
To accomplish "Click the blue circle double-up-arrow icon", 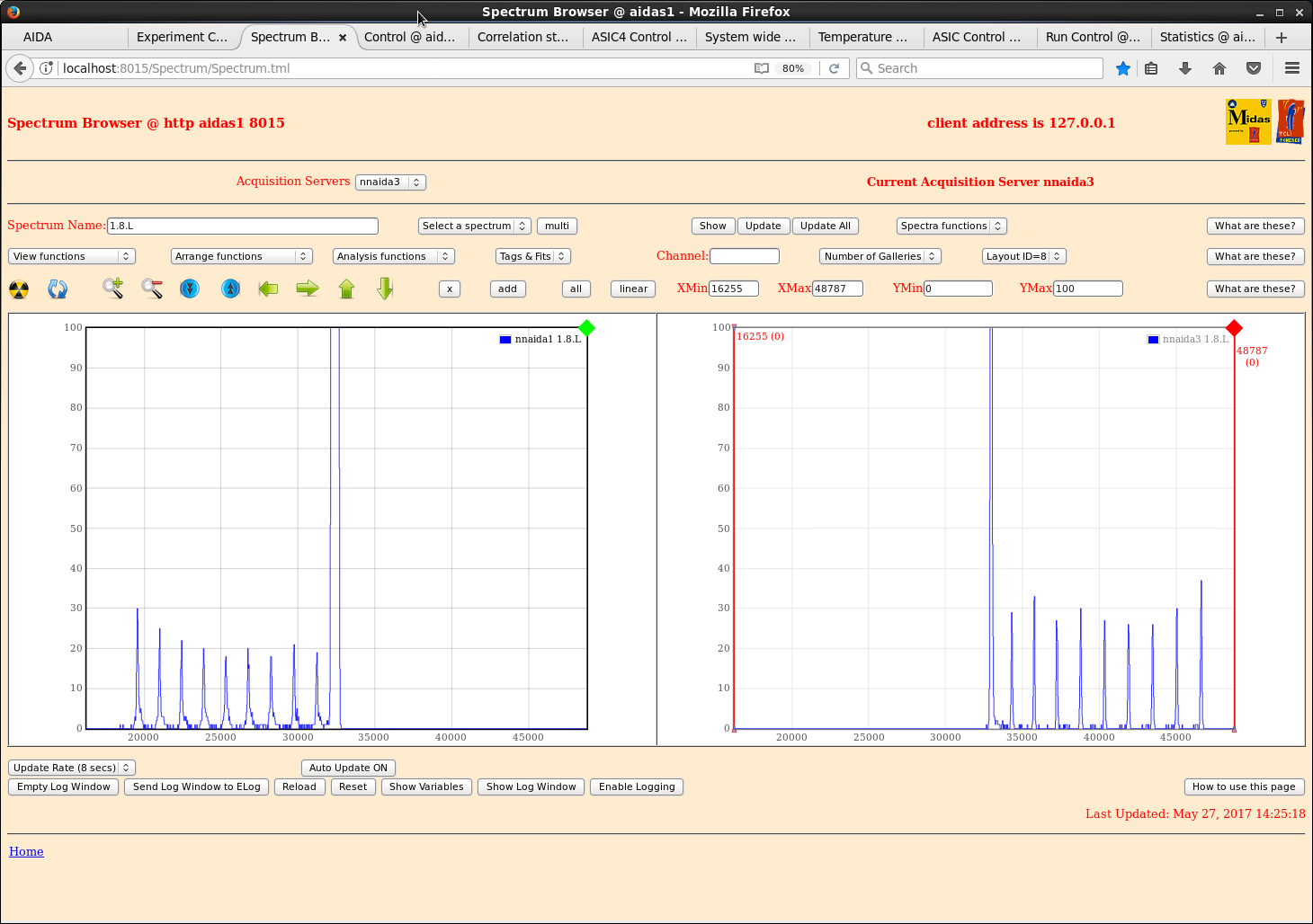I will (x=231, y=289).
